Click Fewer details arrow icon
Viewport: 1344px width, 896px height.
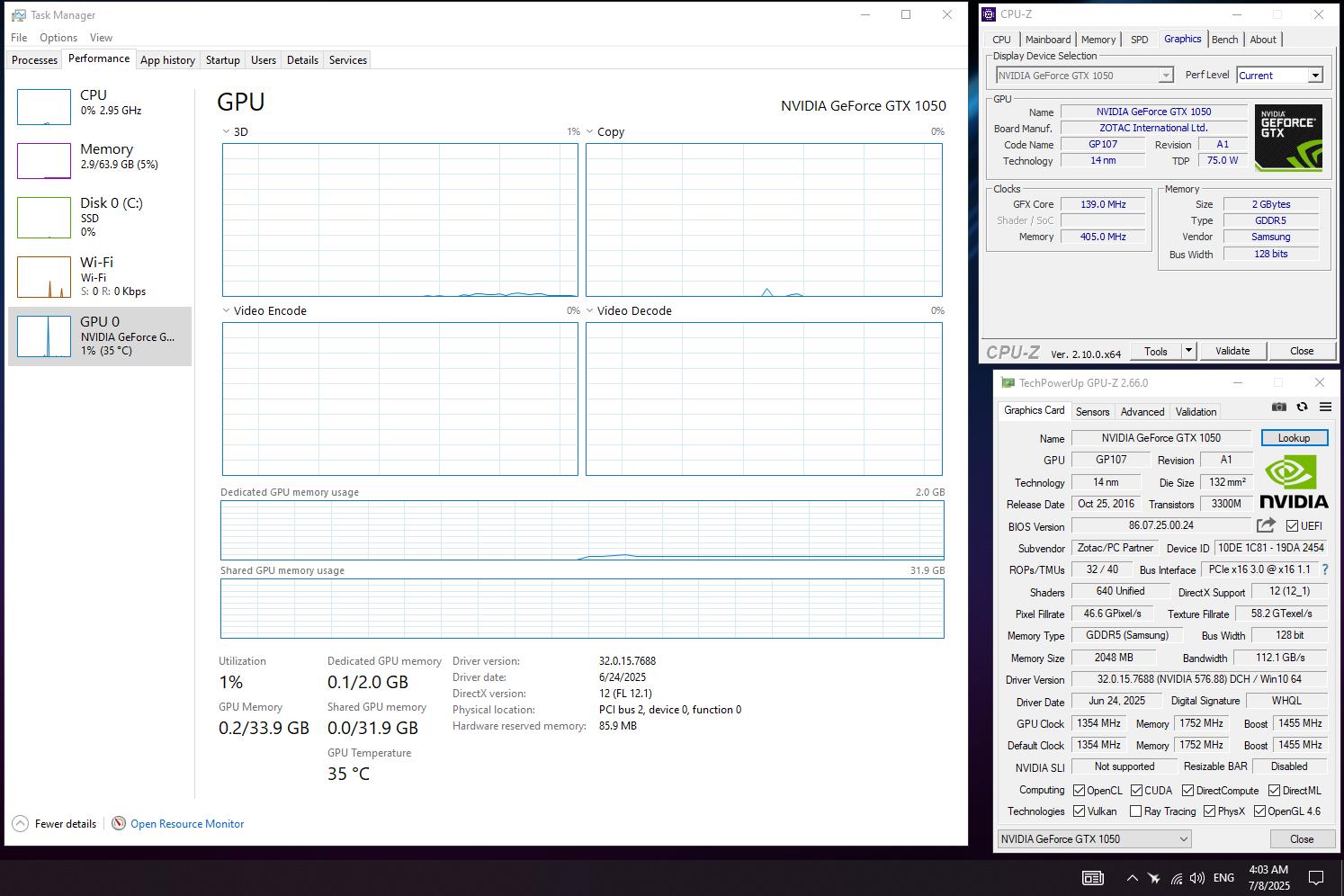tap(20, 823)
